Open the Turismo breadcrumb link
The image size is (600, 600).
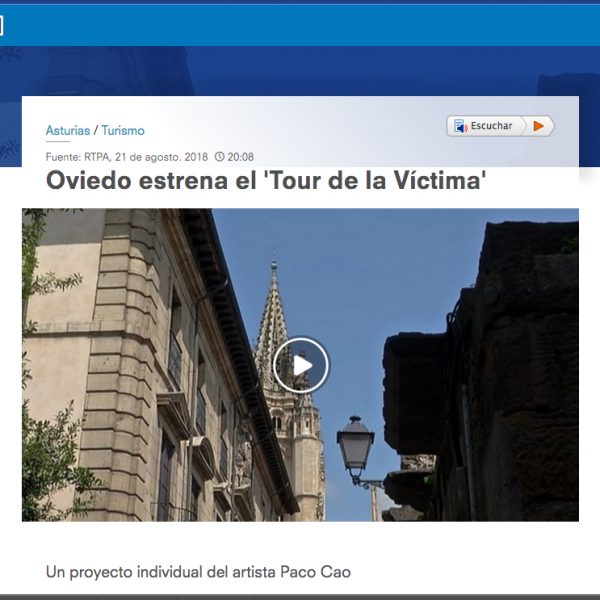123,130
